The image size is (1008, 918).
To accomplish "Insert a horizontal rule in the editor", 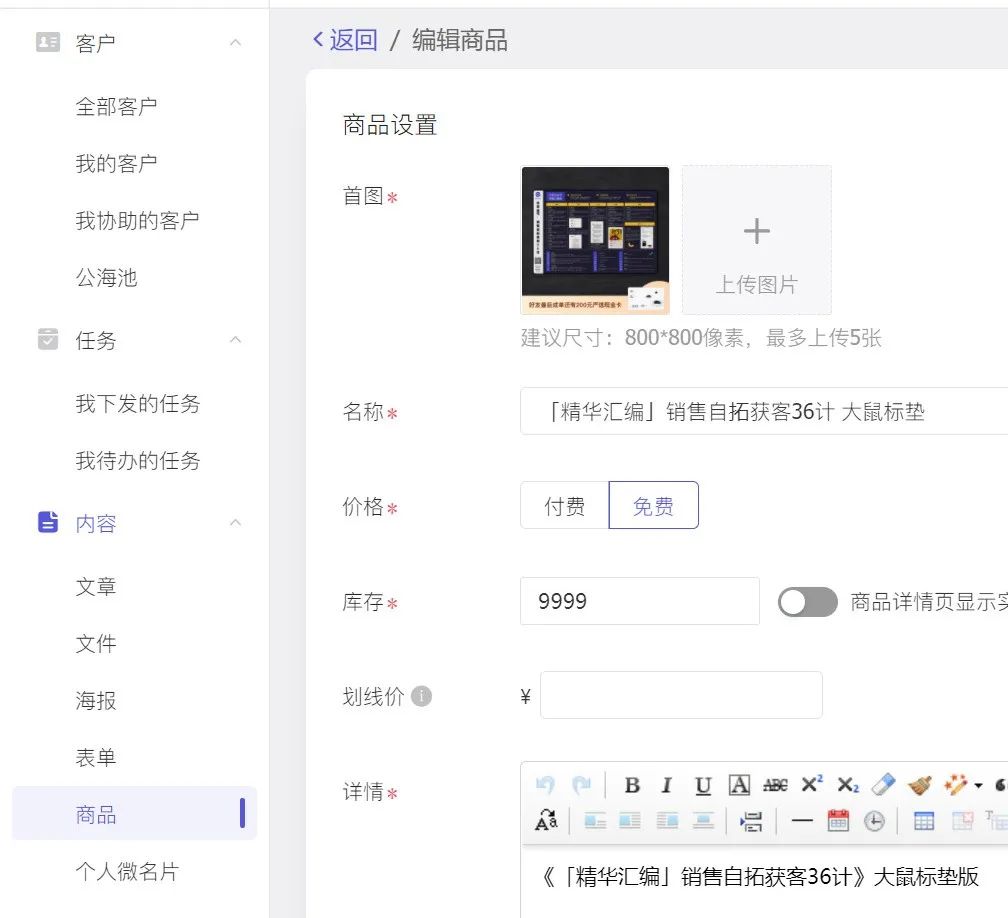I will click(799, 822).
